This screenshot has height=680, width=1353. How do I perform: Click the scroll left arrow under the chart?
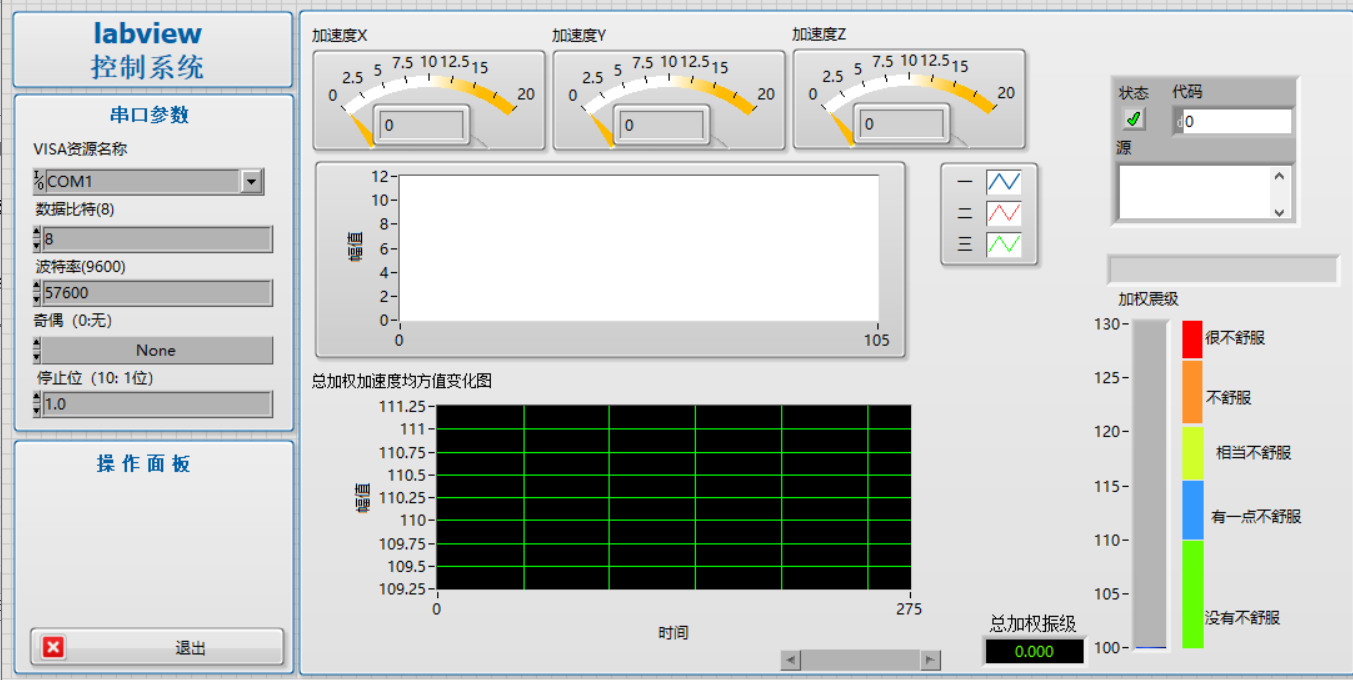[790, 660]
